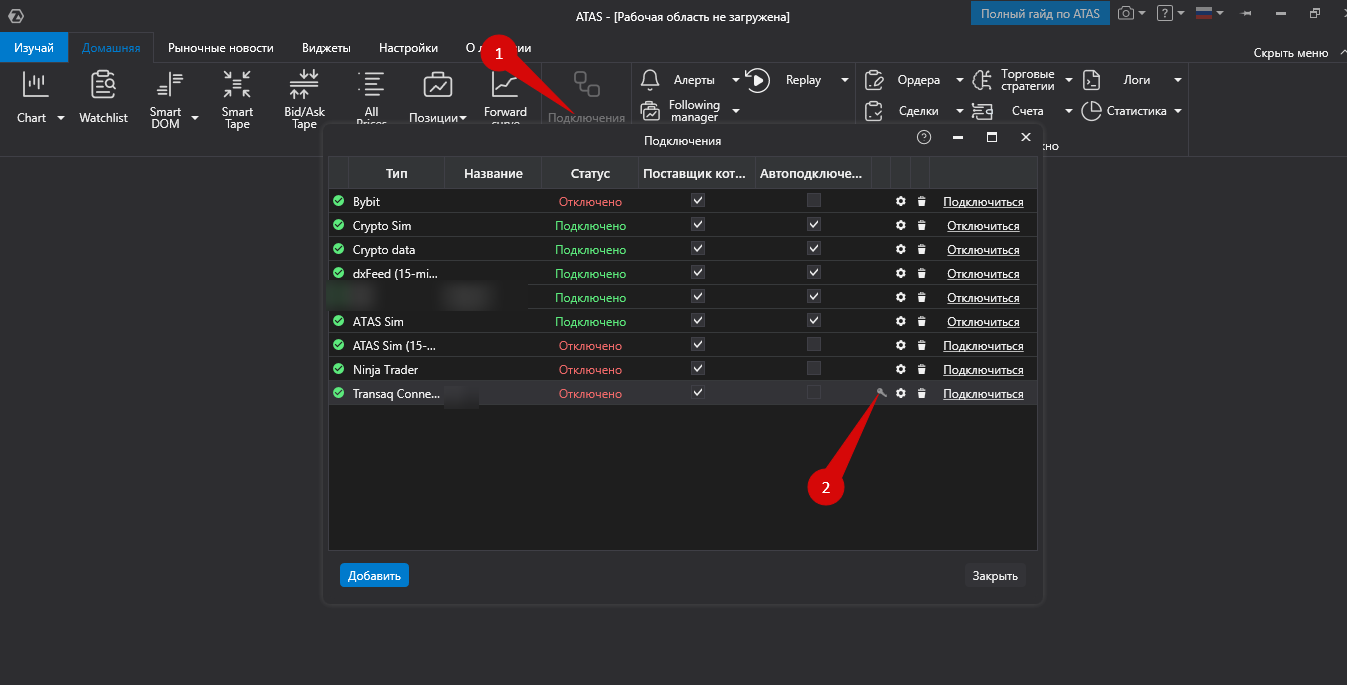Viewport: 1347px width, 685px height.
Task: Open settings gear for Transaq Connector
Action: coord(901,394)
